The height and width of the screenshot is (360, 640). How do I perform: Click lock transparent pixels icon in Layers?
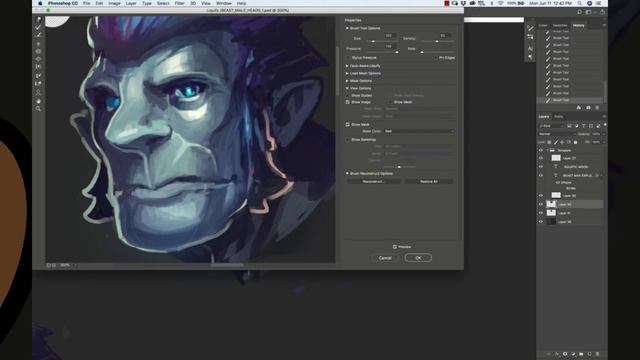pyautogui.click(x=549, y=142)
